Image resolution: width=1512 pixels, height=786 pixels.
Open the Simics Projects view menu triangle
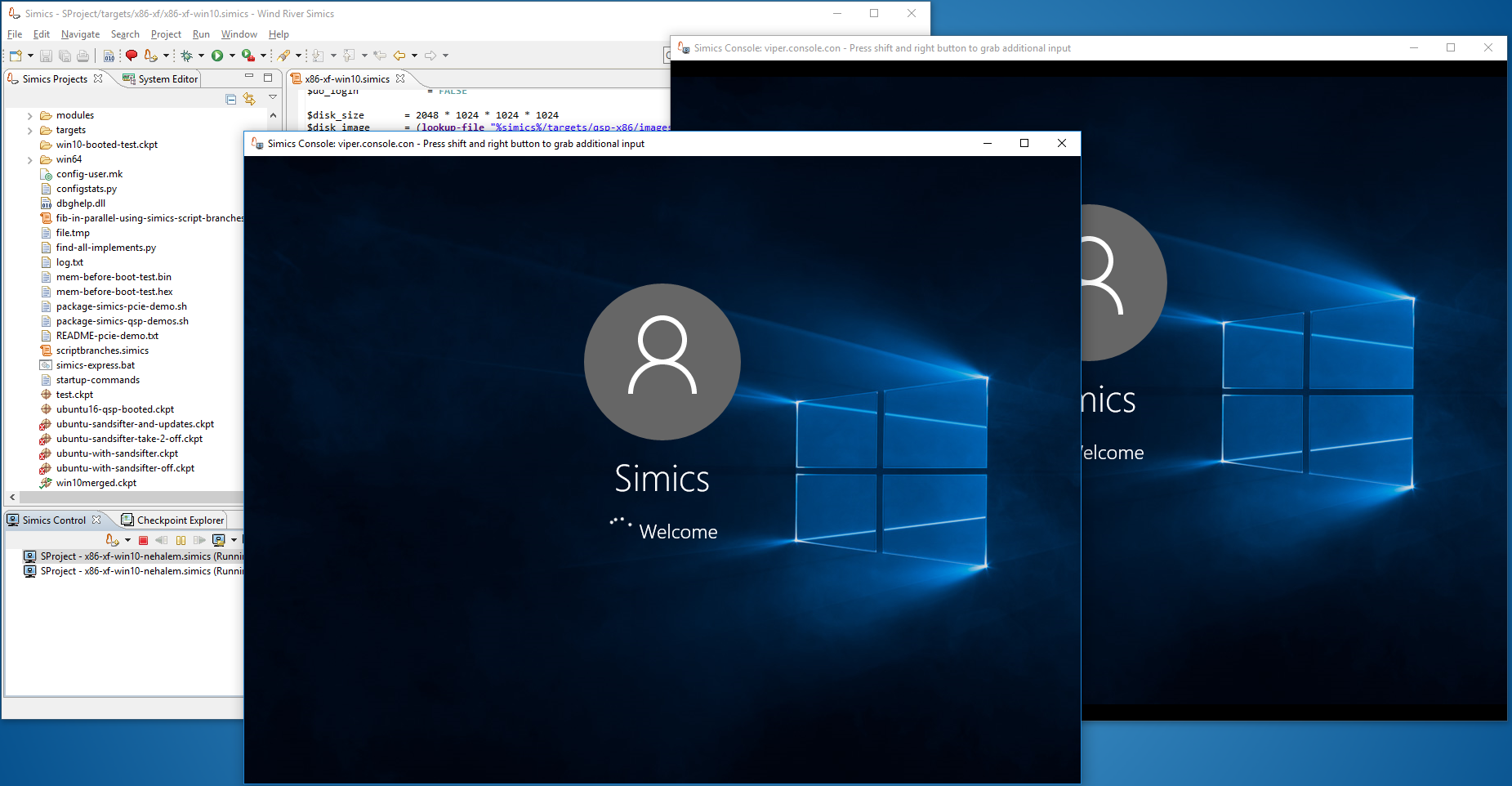pyautogui.click(x=273, y=97)
